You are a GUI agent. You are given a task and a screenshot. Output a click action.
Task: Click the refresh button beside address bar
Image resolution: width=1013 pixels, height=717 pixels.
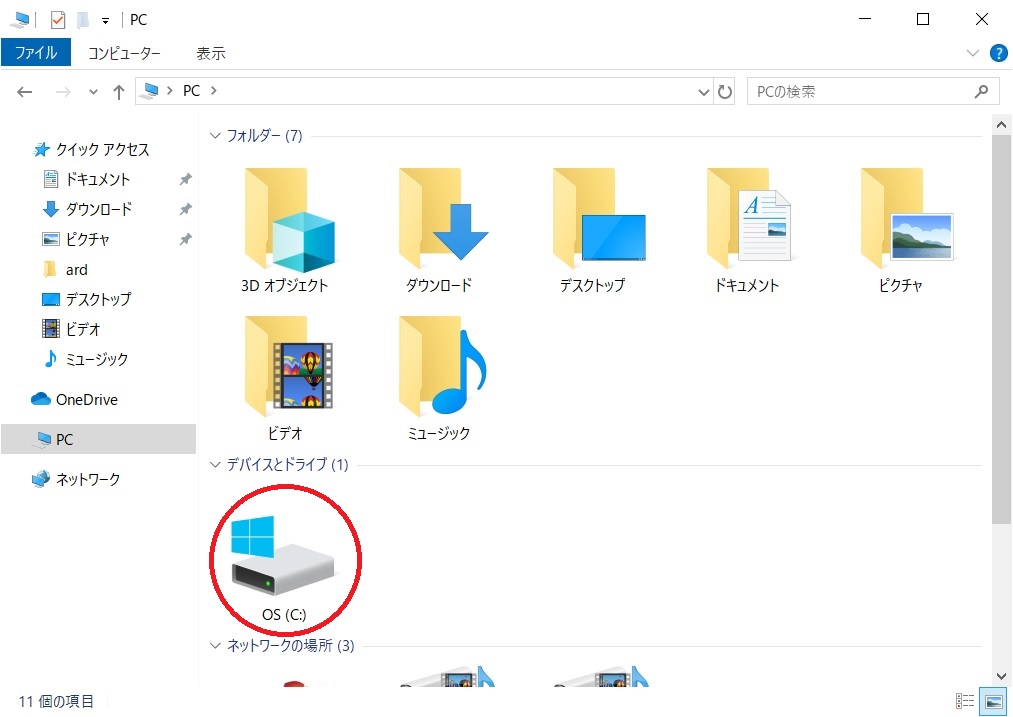click(x=726, y=92)
